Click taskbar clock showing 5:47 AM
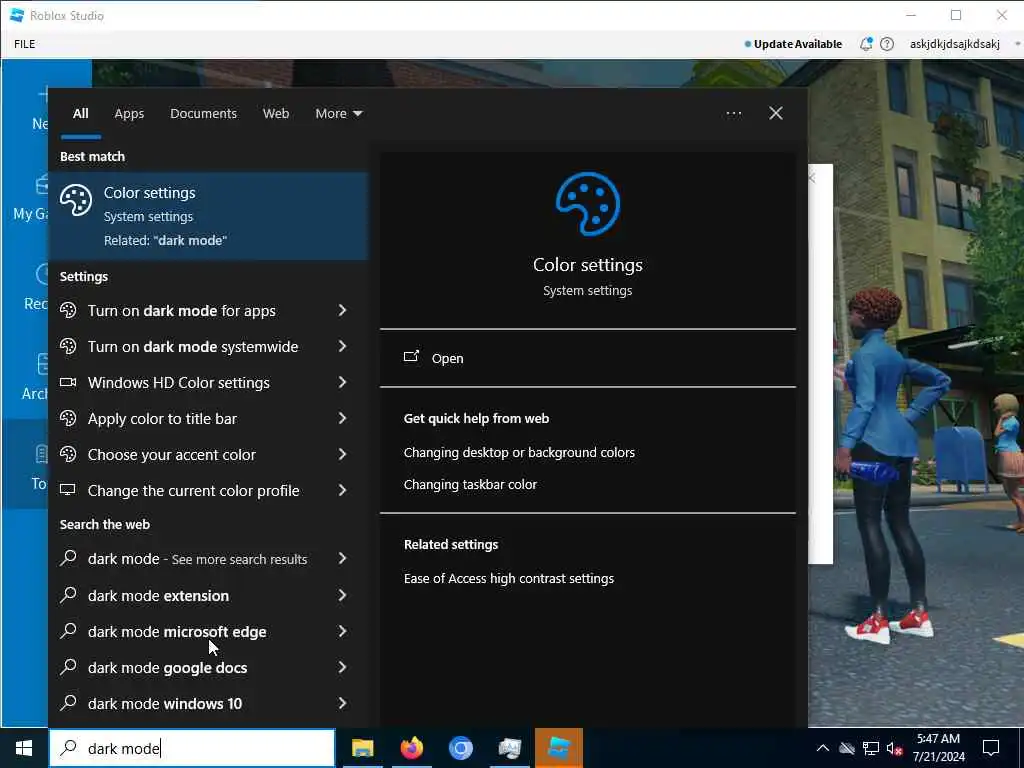This screenshot has height=768, width=1024. [x=938, y=748]
